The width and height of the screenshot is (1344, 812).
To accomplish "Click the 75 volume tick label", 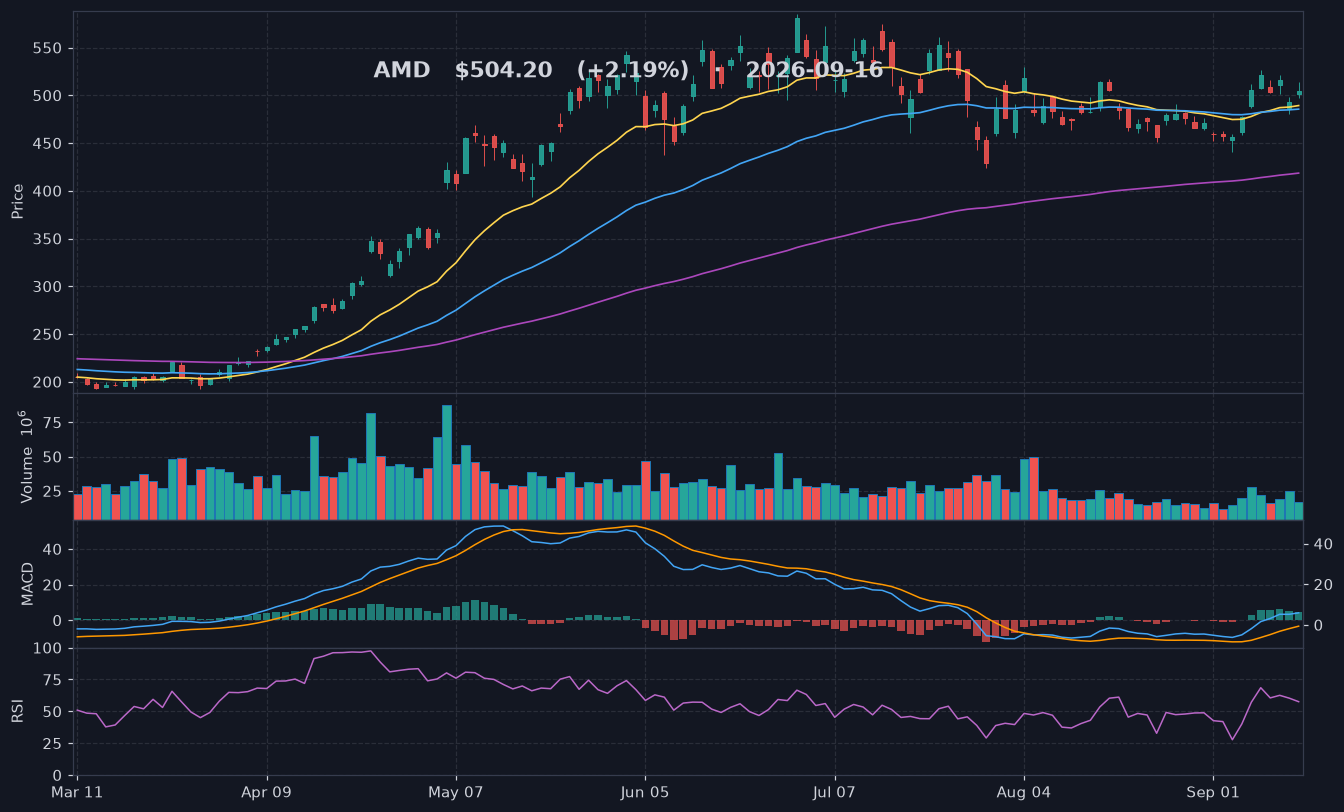I will (54, 423).
